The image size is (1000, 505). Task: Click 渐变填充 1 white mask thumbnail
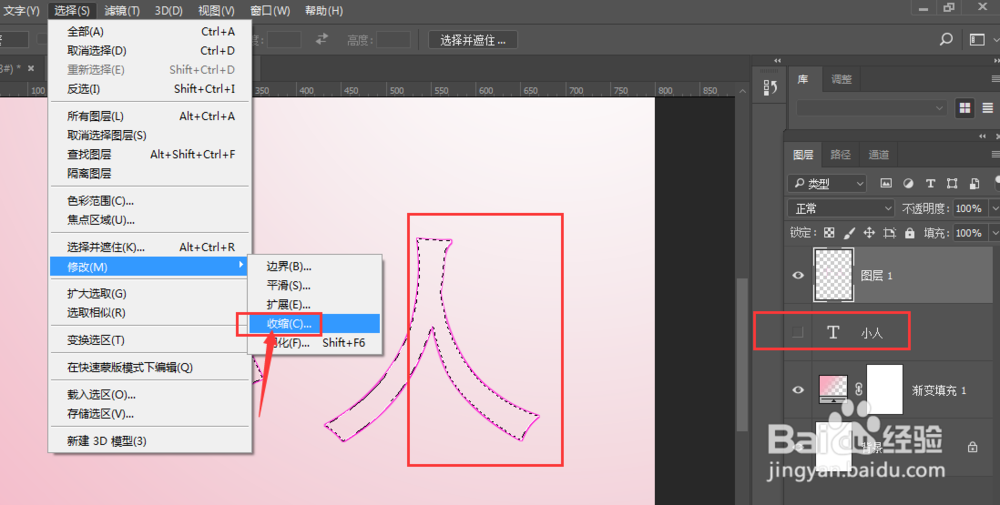coord(885,389)
